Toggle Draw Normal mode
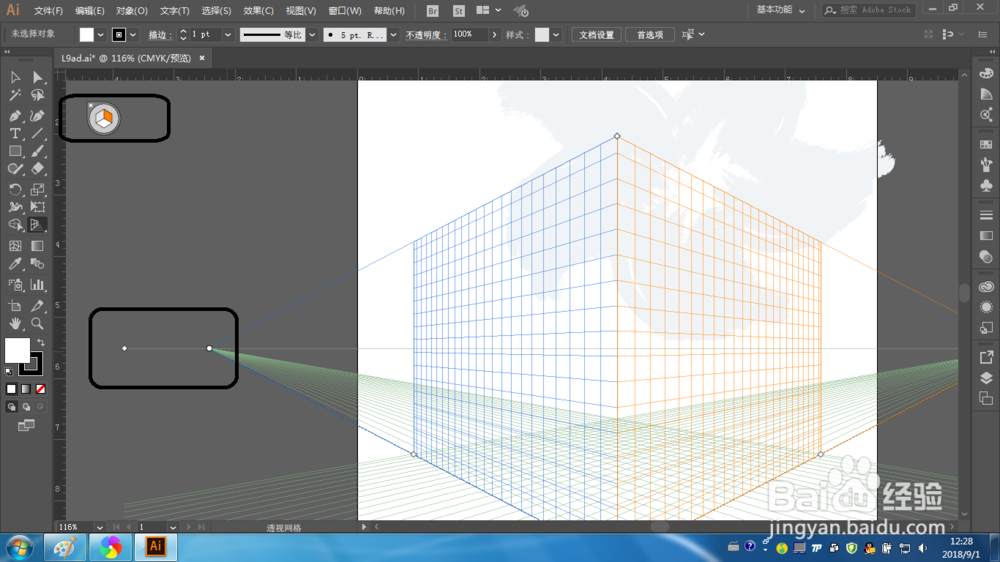 (x=11, y=406)
